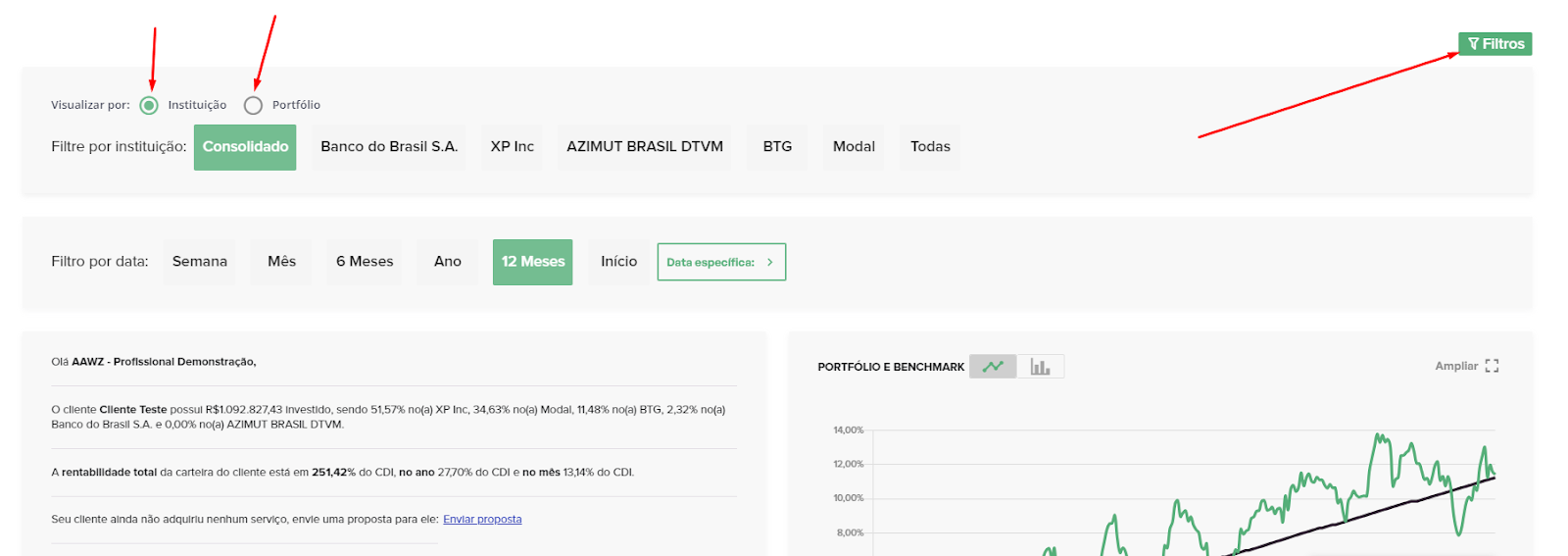Screen dimensions: 1568x556
Task: Expand the Data específica date picker
Action: [x=721, y=262]
